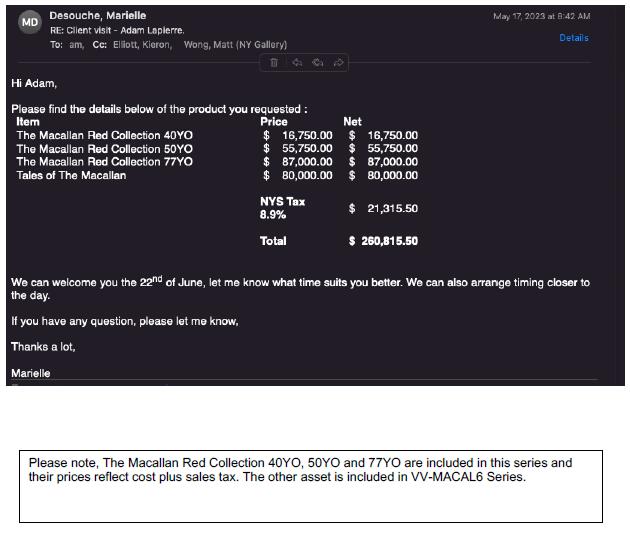
Task: Open the Details link
Action: tap(573, 38)
